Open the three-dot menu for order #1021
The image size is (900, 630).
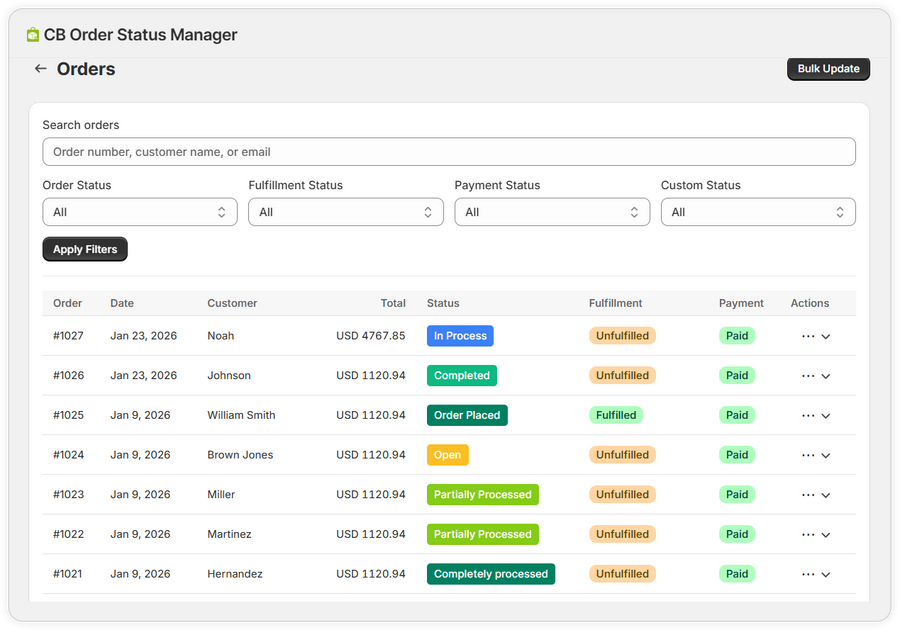point(808,574)
